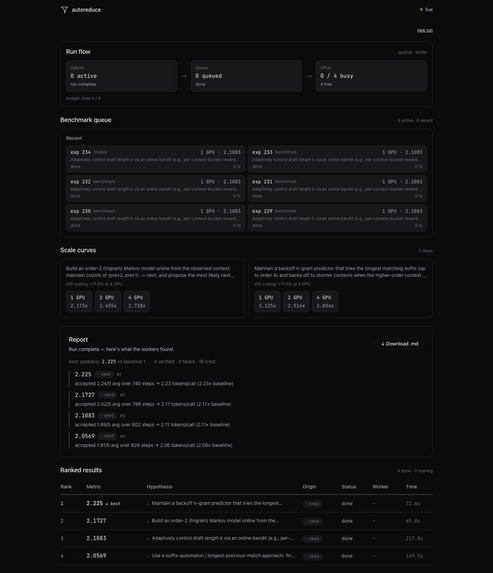The width and height of the screenshot is (493, 573).
Task: Click the seed tag next to 2.0569 in report
Action: click(x=107, y=436)
